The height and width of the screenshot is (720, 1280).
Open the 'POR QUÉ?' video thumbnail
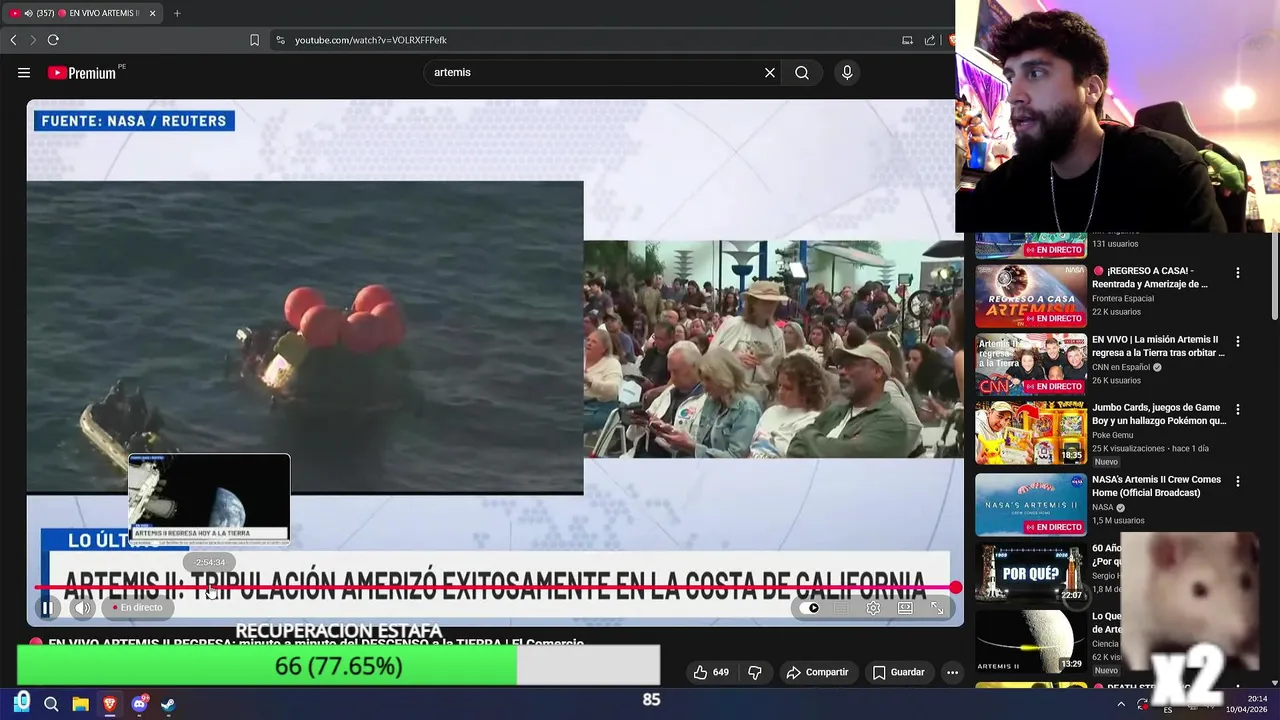click(1031, 573)
